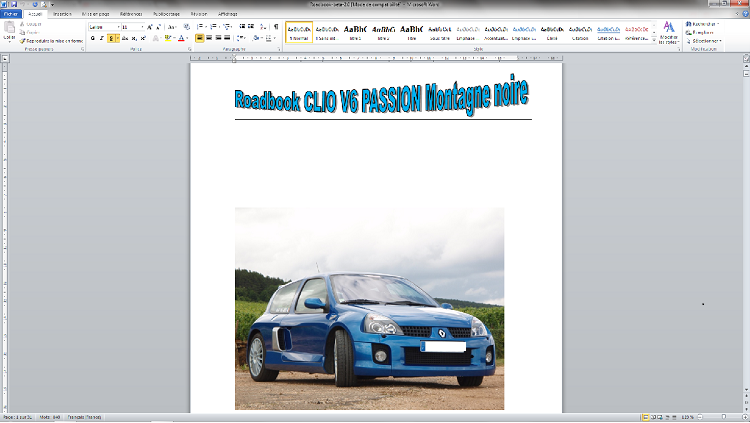Apply Superscript formatting
This screenshot has width=750, height=423.
143,38
